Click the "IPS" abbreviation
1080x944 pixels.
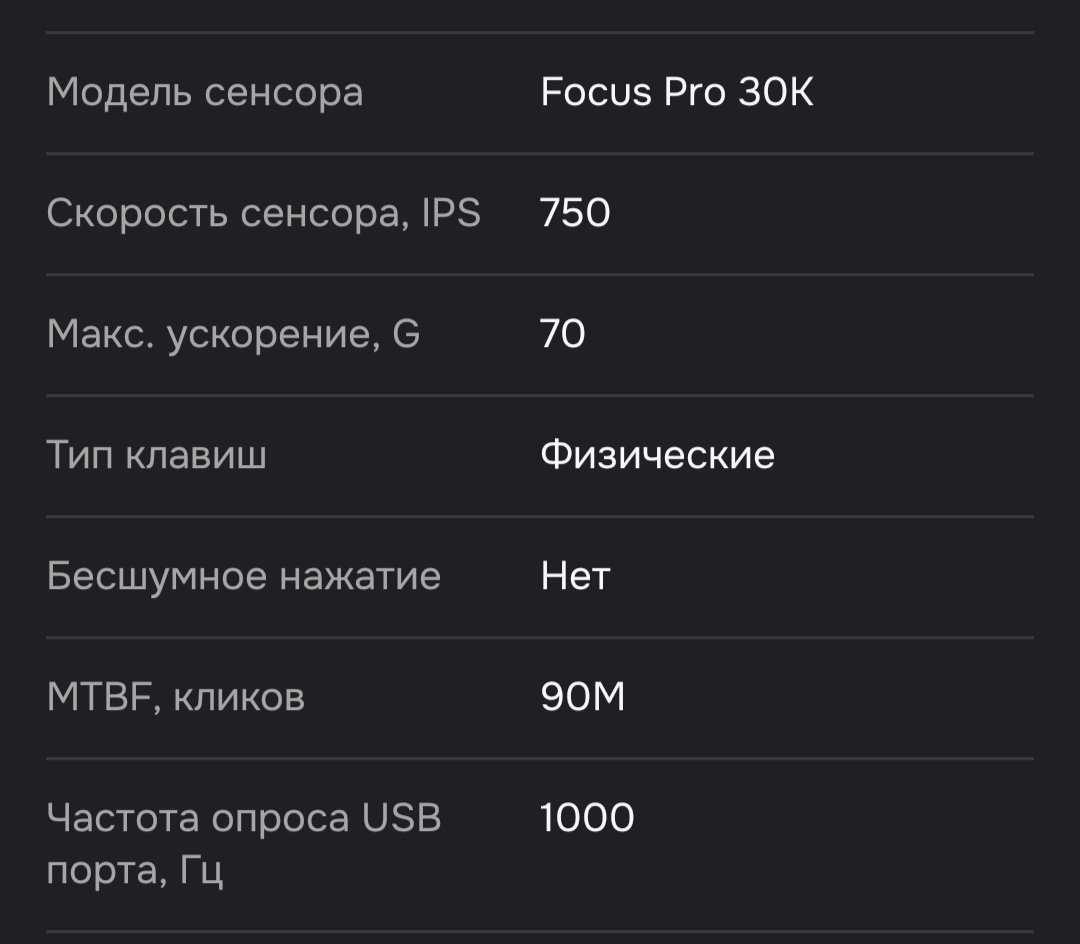tap(450, 214)
